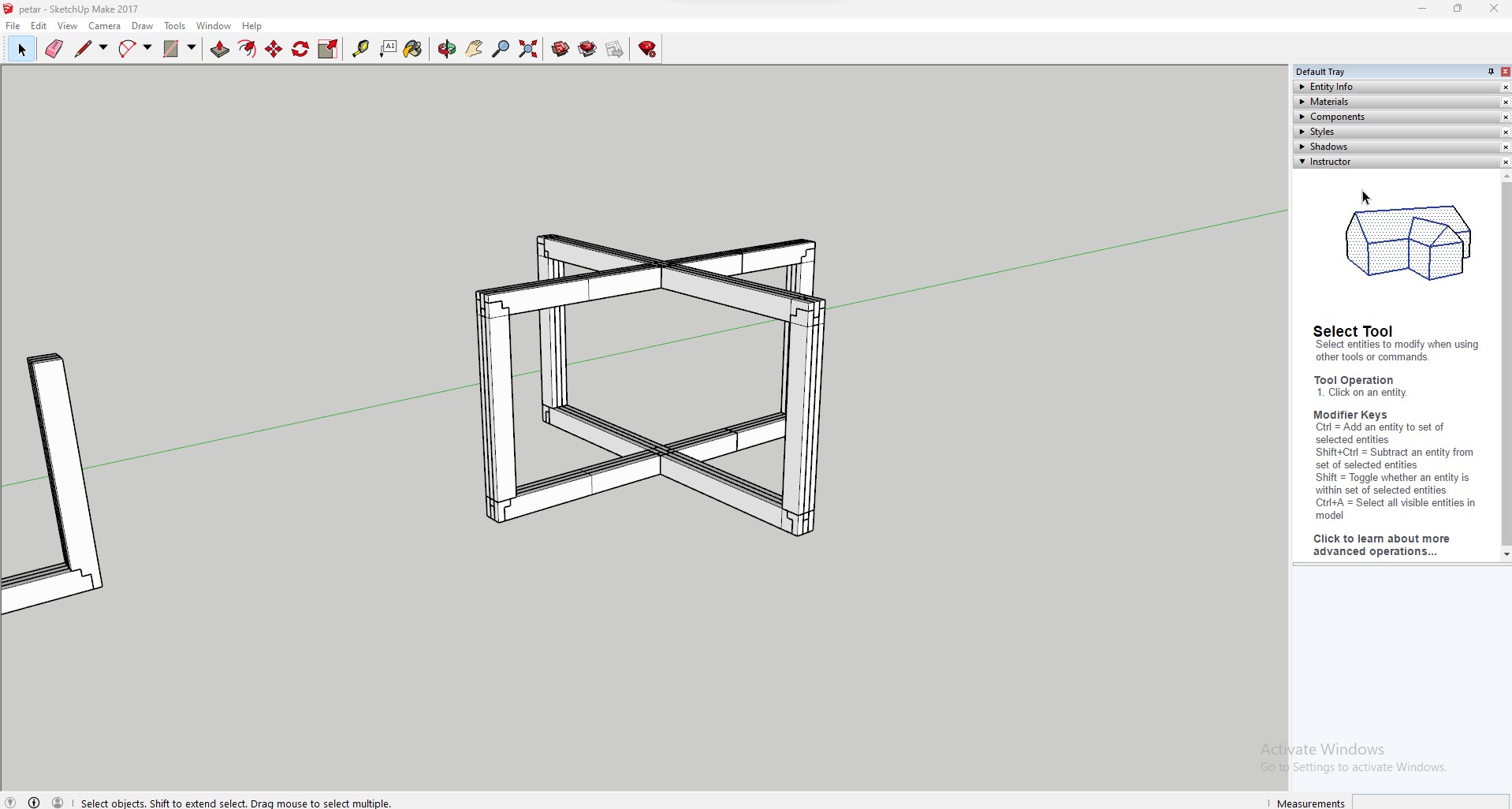Select the Eraser tool
Screen dimensions: 1512x809
point(54,50)
